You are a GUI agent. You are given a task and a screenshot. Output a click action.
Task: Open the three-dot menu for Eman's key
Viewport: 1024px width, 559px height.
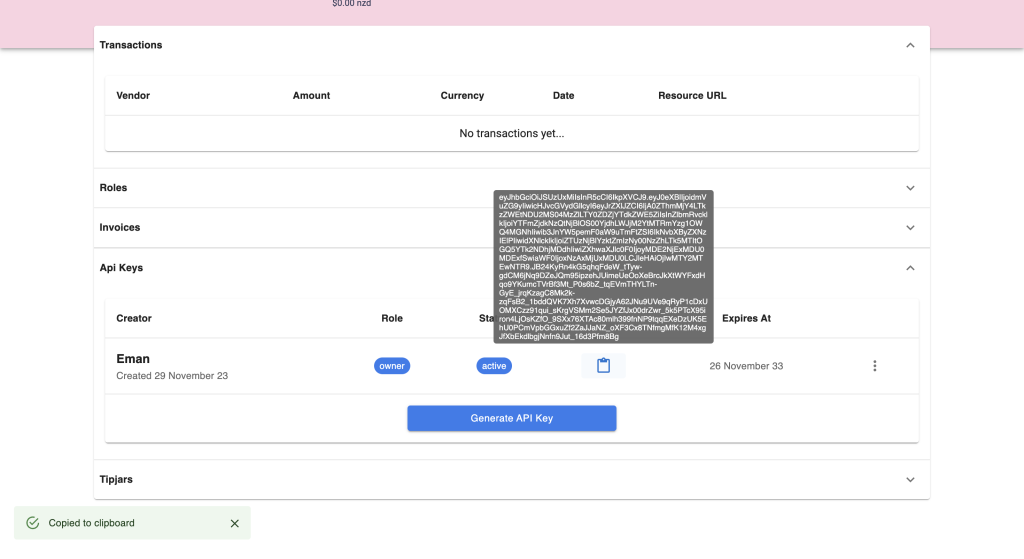tap(874, 366)
